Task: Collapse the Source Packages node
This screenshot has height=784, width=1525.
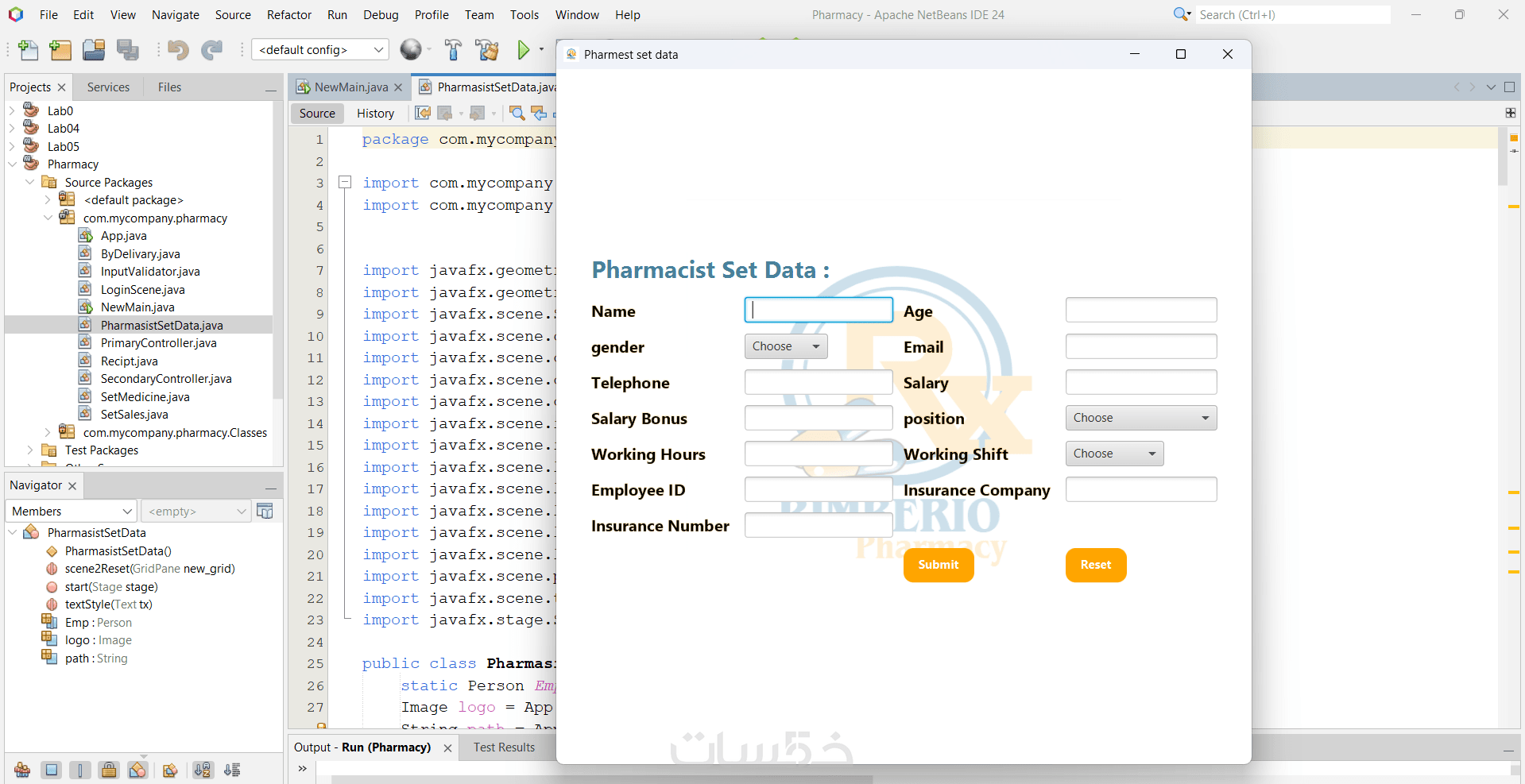Action: coord(29,183)
